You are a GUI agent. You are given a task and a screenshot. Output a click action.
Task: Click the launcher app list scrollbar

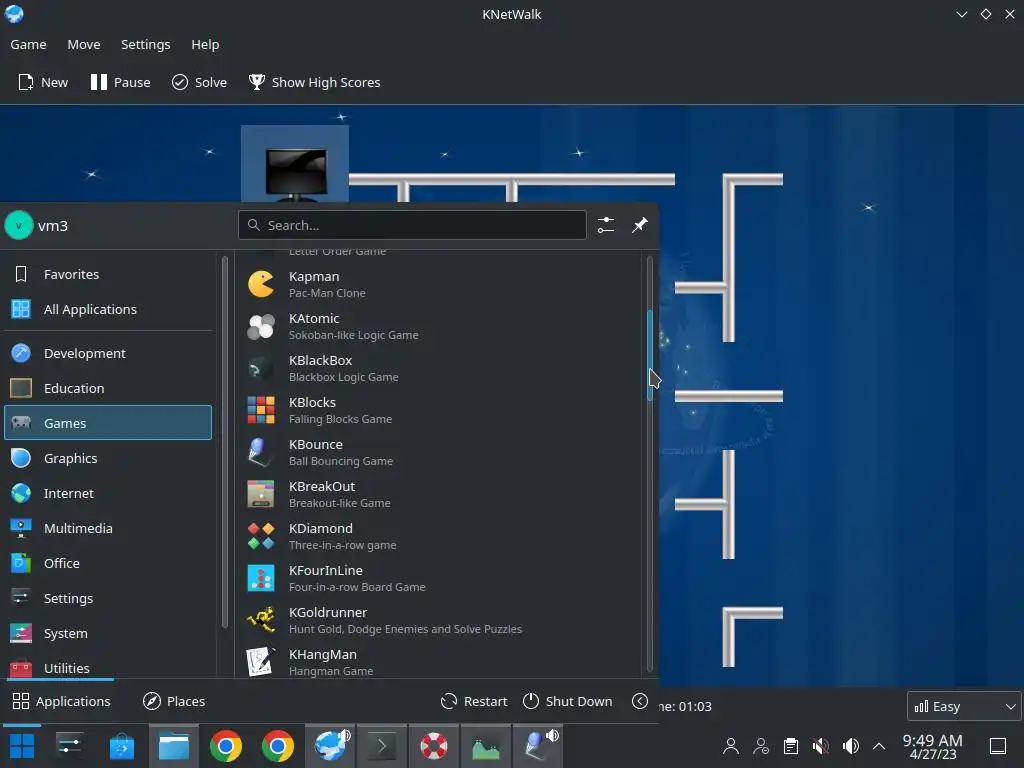click(x=650, y=355)
